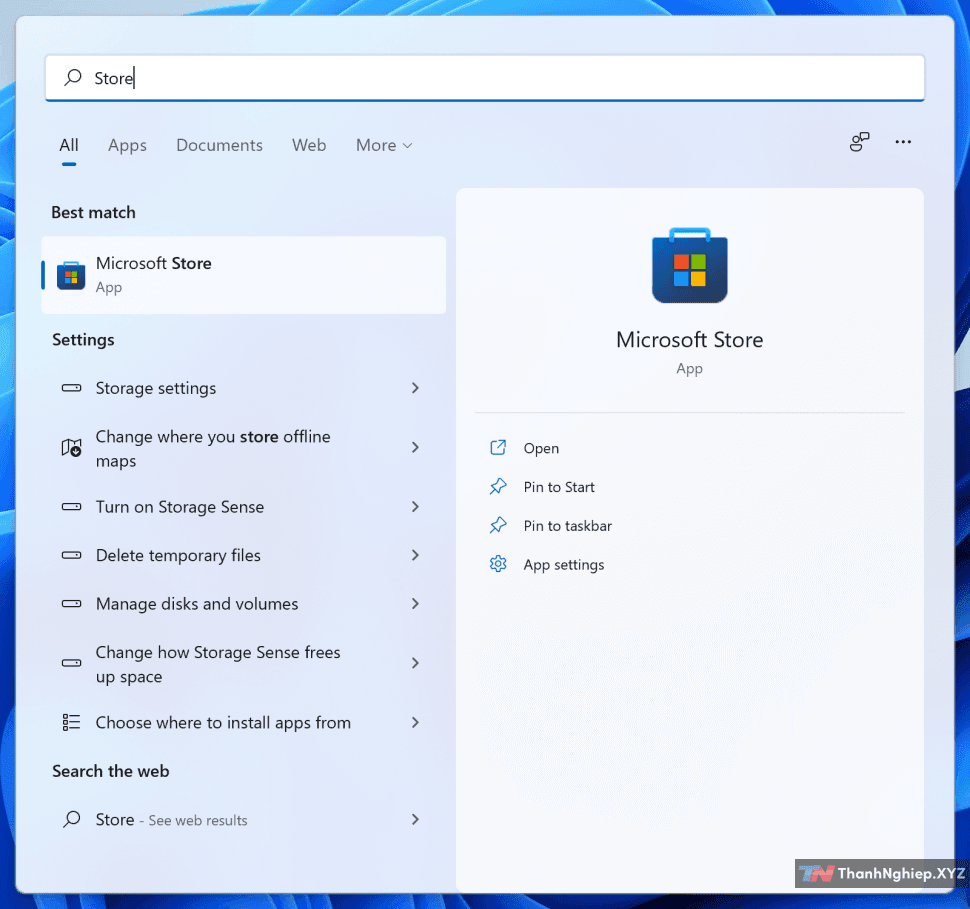
Task: Open the Microsoft Store app
Action: coord(541,448)
